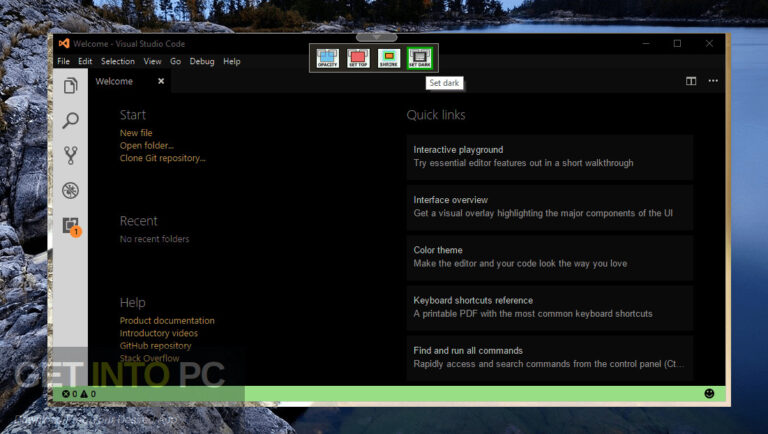Click the Opacity button in the floating toolbar
This screenshot has height=434, width=768.
pos(328,58)
